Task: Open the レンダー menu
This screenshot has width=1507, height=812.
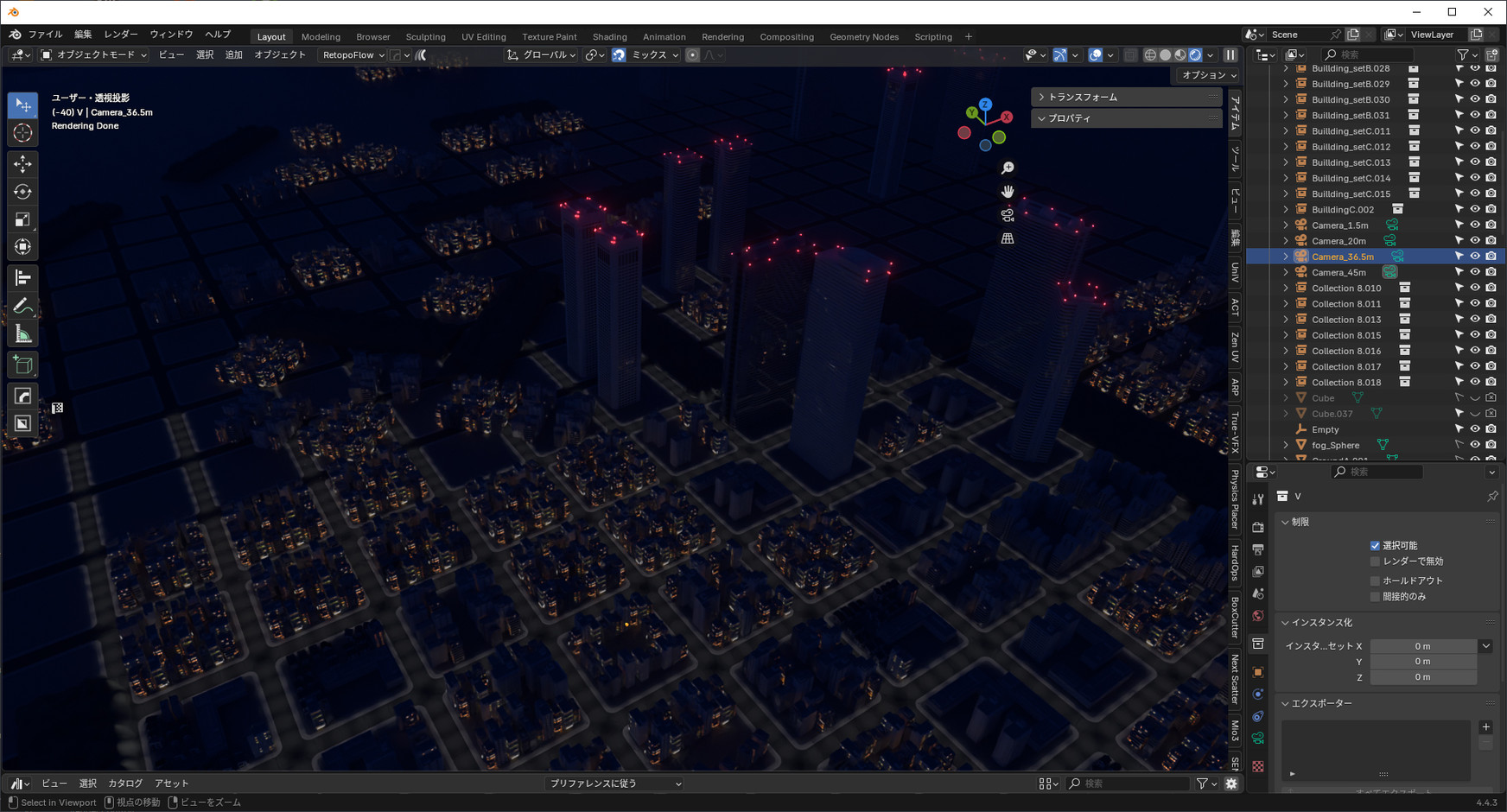Action: tap(121, 35)
